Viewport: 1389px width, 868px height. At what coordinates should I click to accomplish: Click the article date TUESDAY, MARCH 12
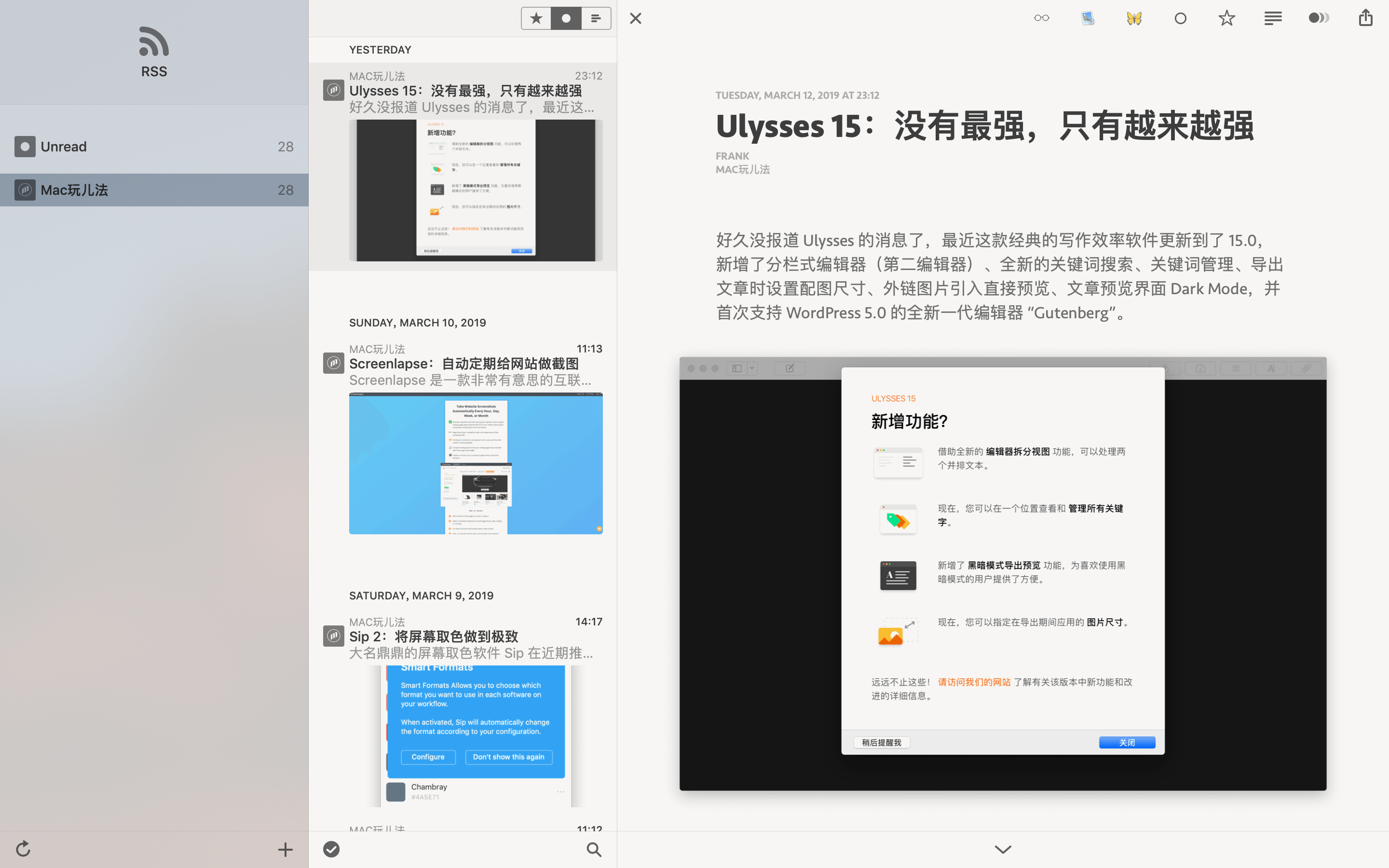coord(797,95)
